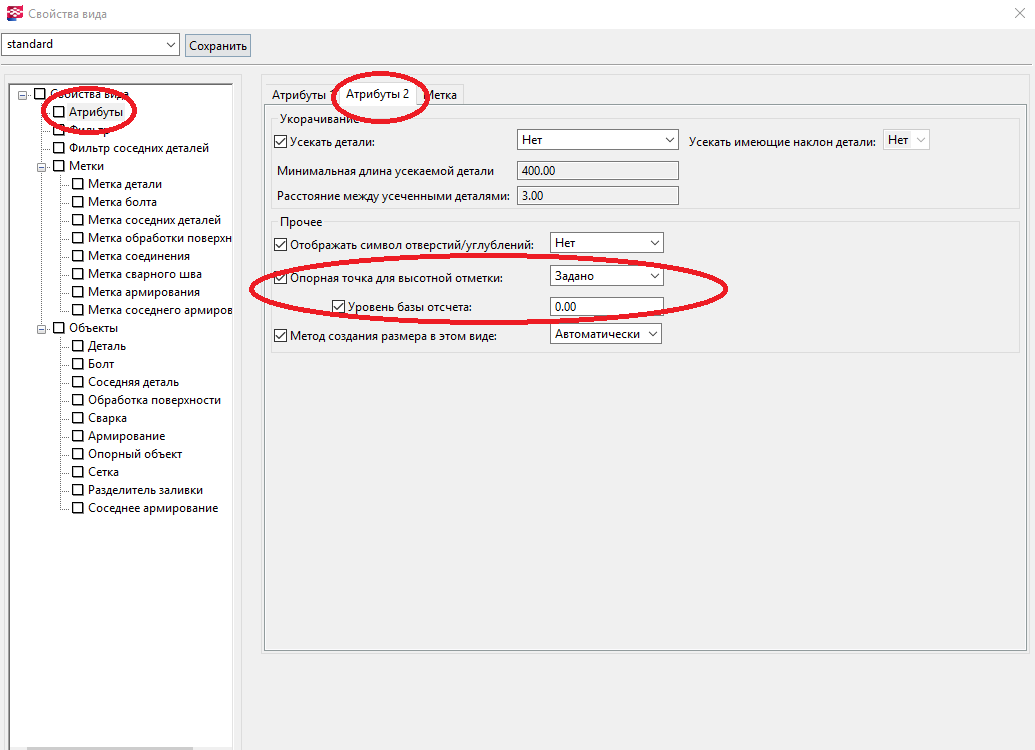Open the standard preset dropdown
The width and height of the screenshot is (1035, 750).
point(169,45)
